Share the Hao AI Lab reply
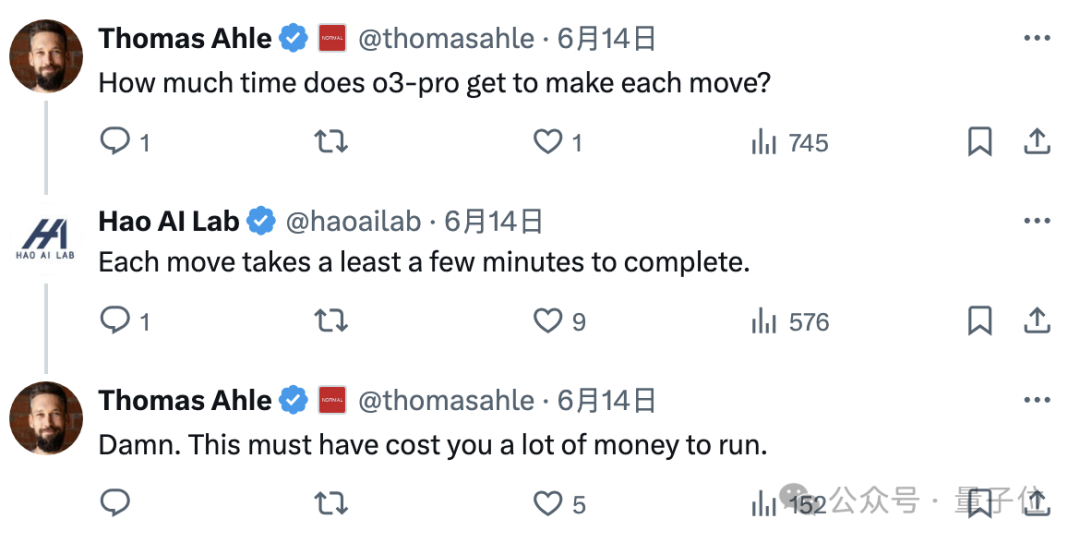Screen dimensions: 1080x543 (x=1037, y=322)
